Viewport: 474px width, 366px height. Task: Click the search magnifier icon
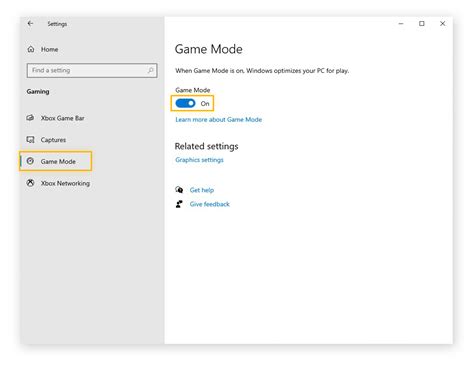[x=150, y=70]
